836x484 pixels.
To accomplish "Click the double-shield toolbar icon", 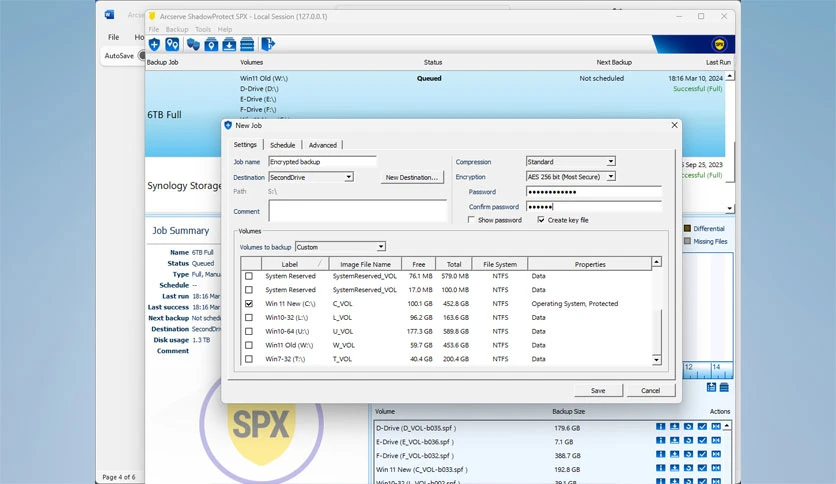I will click(x=193, y=44).
